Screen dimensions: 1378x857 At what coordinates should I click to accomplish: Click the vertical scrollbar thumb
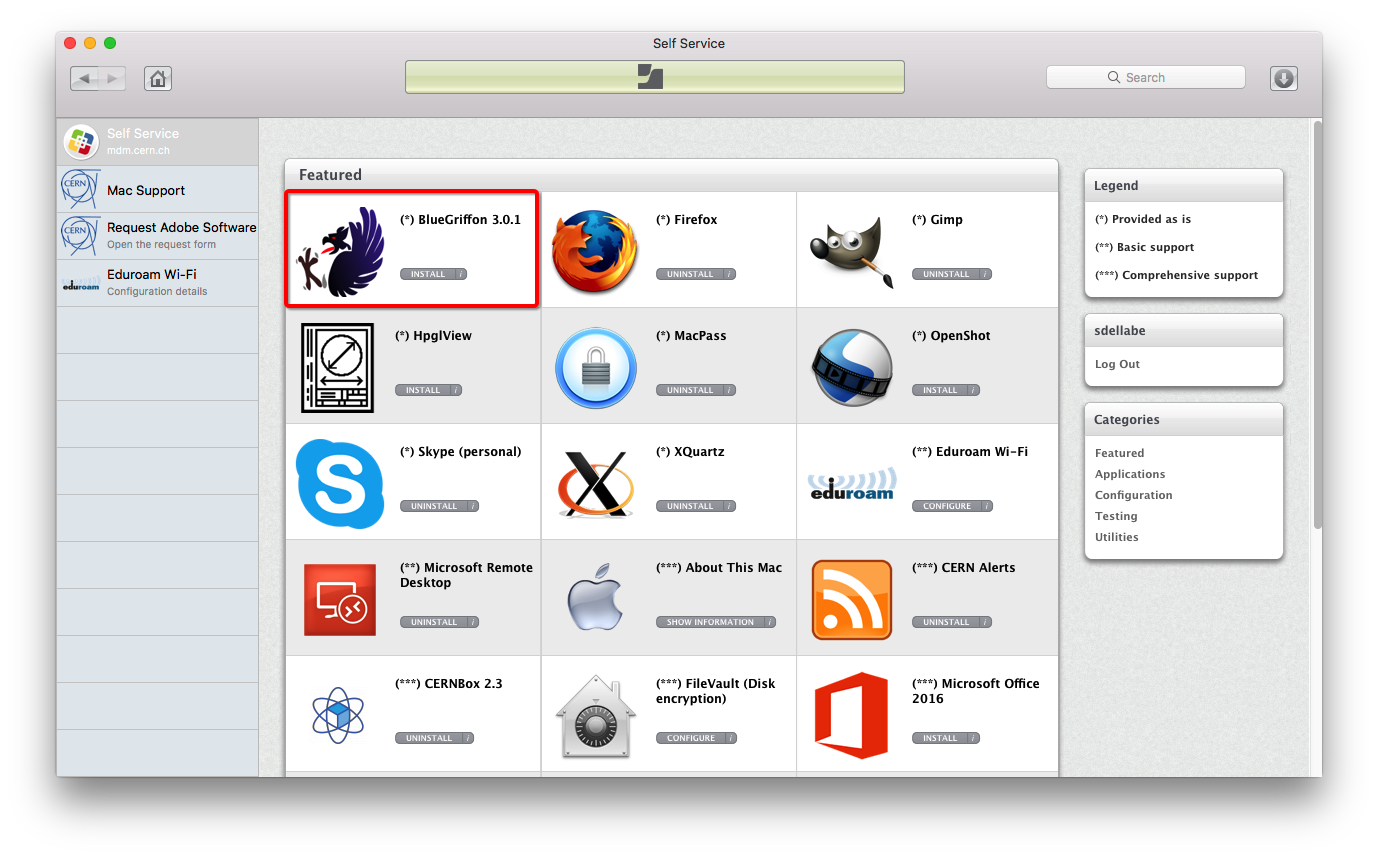[1317, 323]
